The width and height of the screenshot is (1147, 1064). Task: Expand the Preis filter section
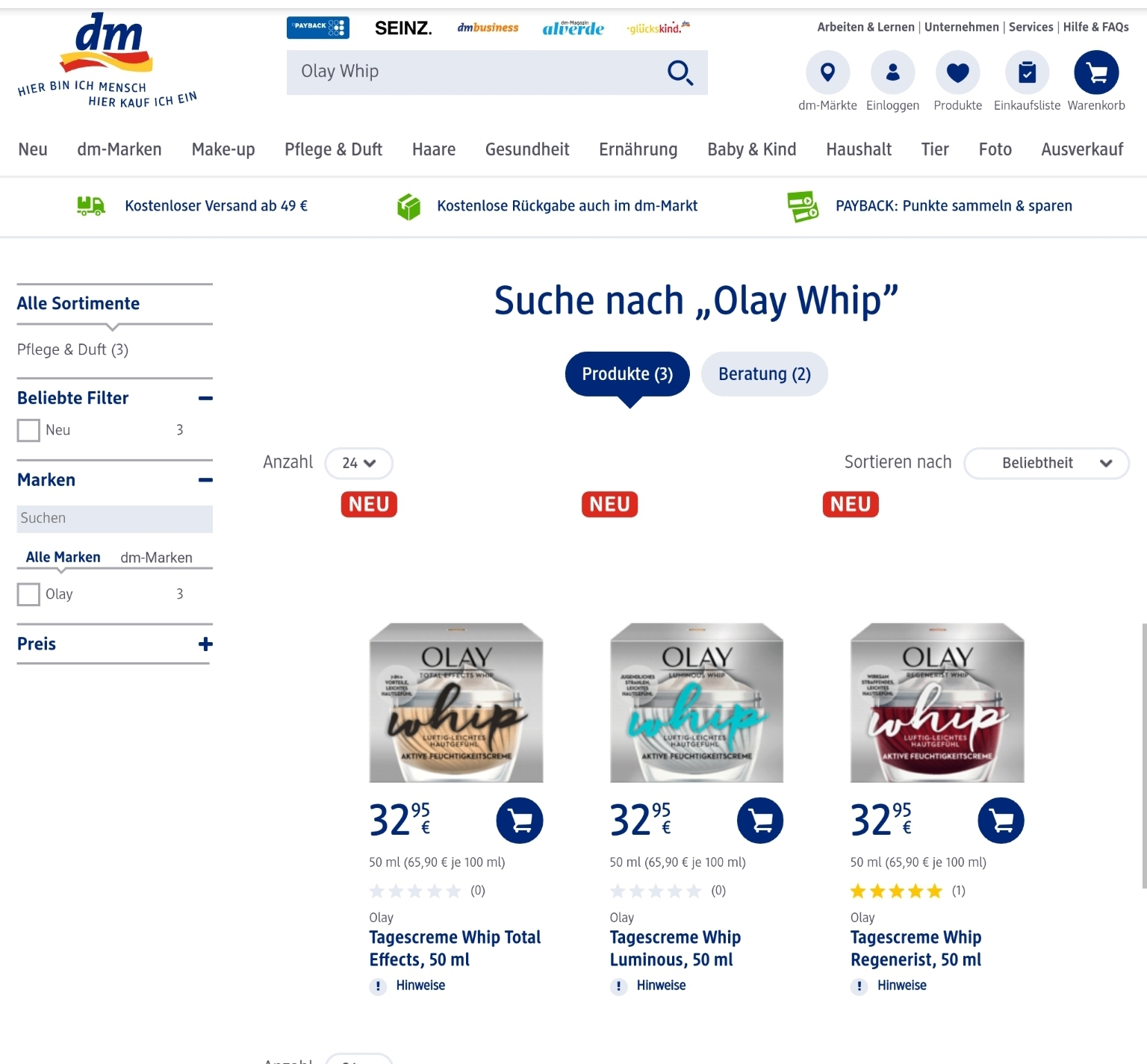click(205, 644)
